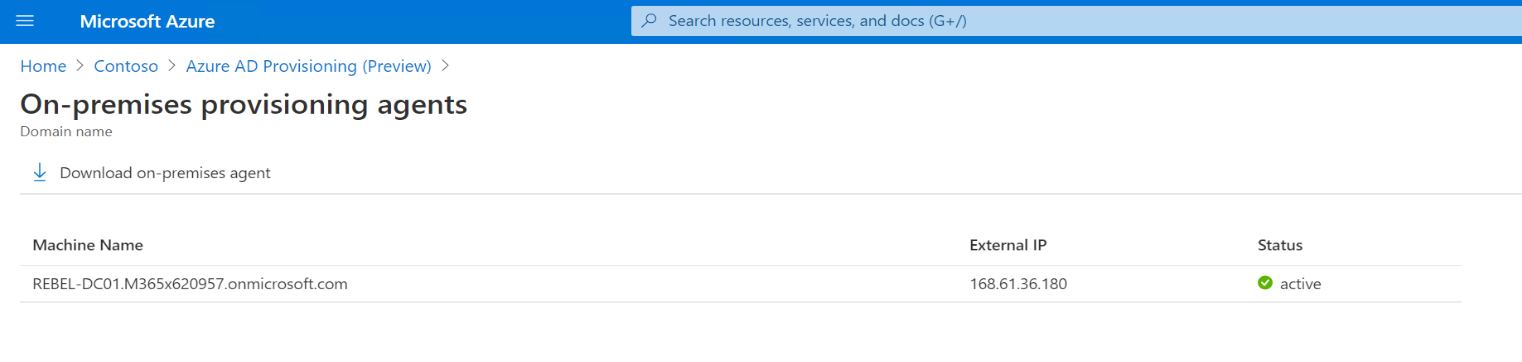Image resolution: width=1522 pixels, height=362 pixels.
Task: Sort by External IP column header
Action: (x=1008, y=245)
